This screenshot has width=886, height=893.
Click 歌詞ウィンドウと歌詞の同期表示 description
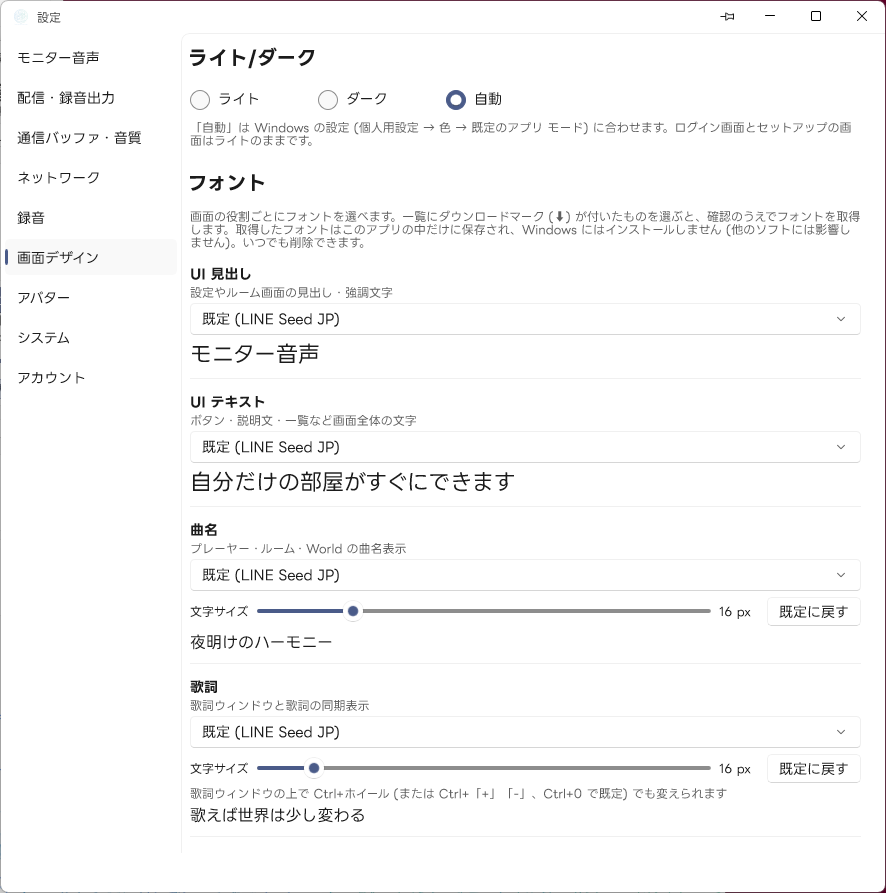pos(280,706)
